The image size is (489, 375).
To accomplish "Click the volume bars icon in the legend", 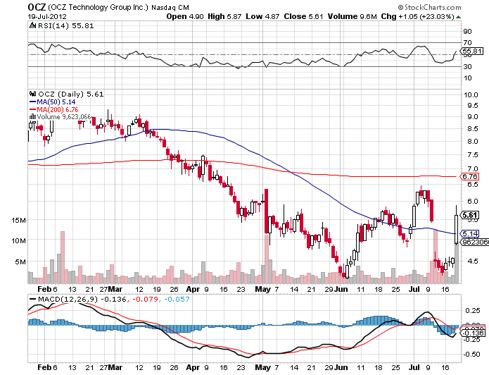I will (x=33, y=116).
